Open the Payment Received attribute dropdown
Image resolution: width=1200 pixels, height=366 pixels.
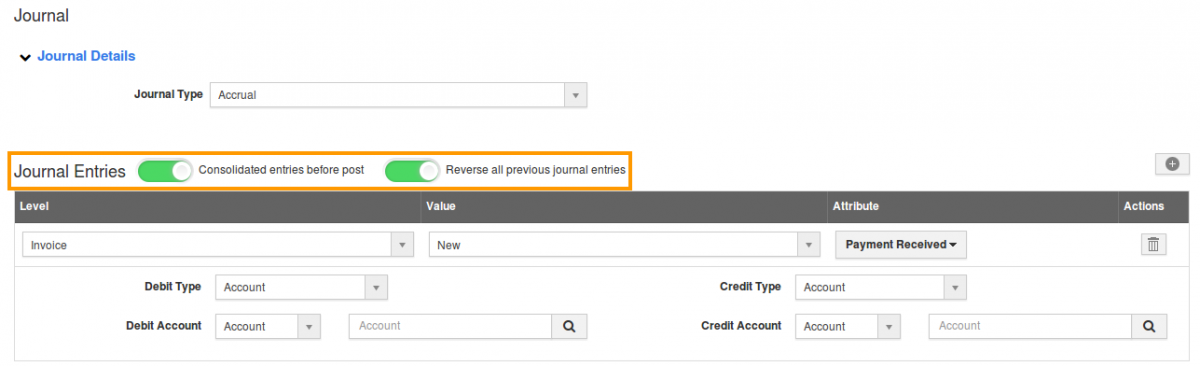point(901,245)
